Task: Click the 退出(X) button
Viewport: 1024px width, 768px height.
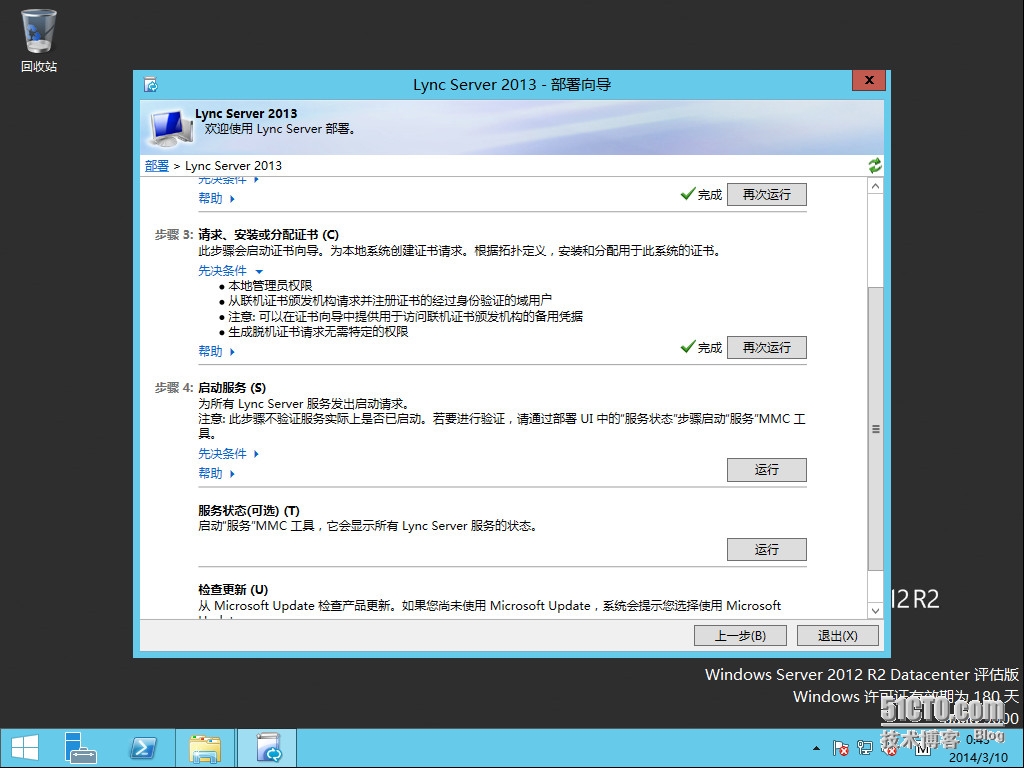Action: [837, 635]
